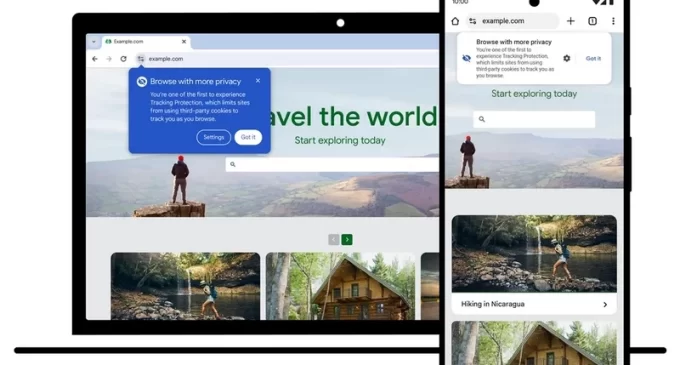The image size is (680, 365).
Task: Click the example.com address bar on laptop
Action: click(286, 59)
